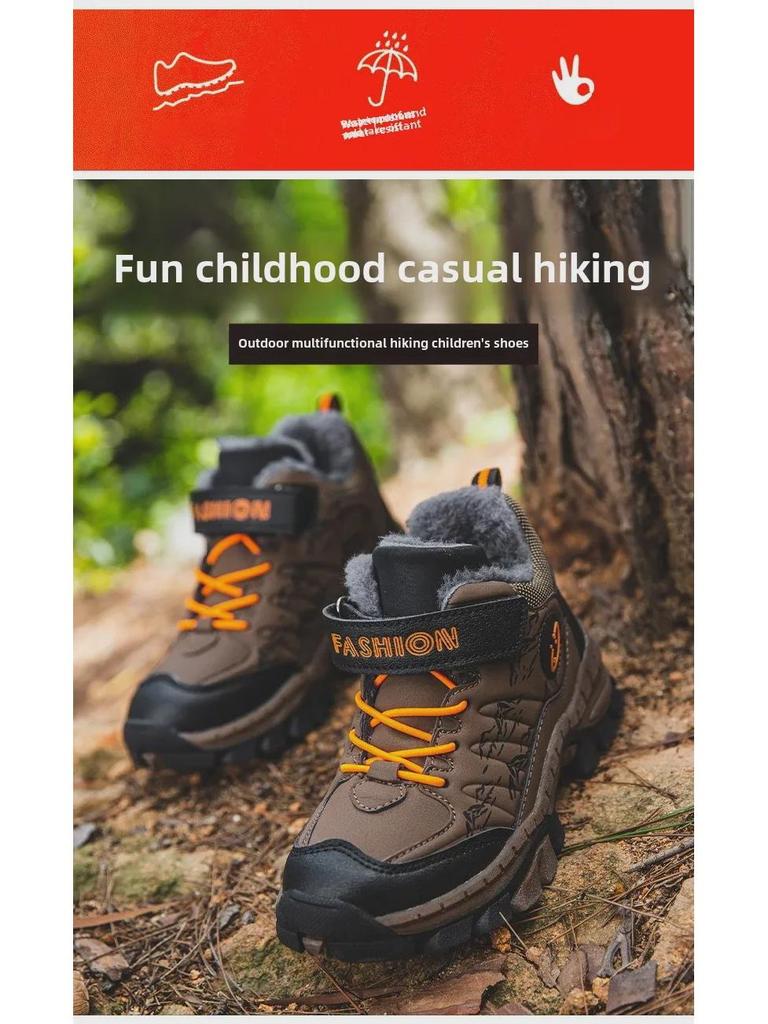Select the orange laces on rear shoe

coord(225,583)
